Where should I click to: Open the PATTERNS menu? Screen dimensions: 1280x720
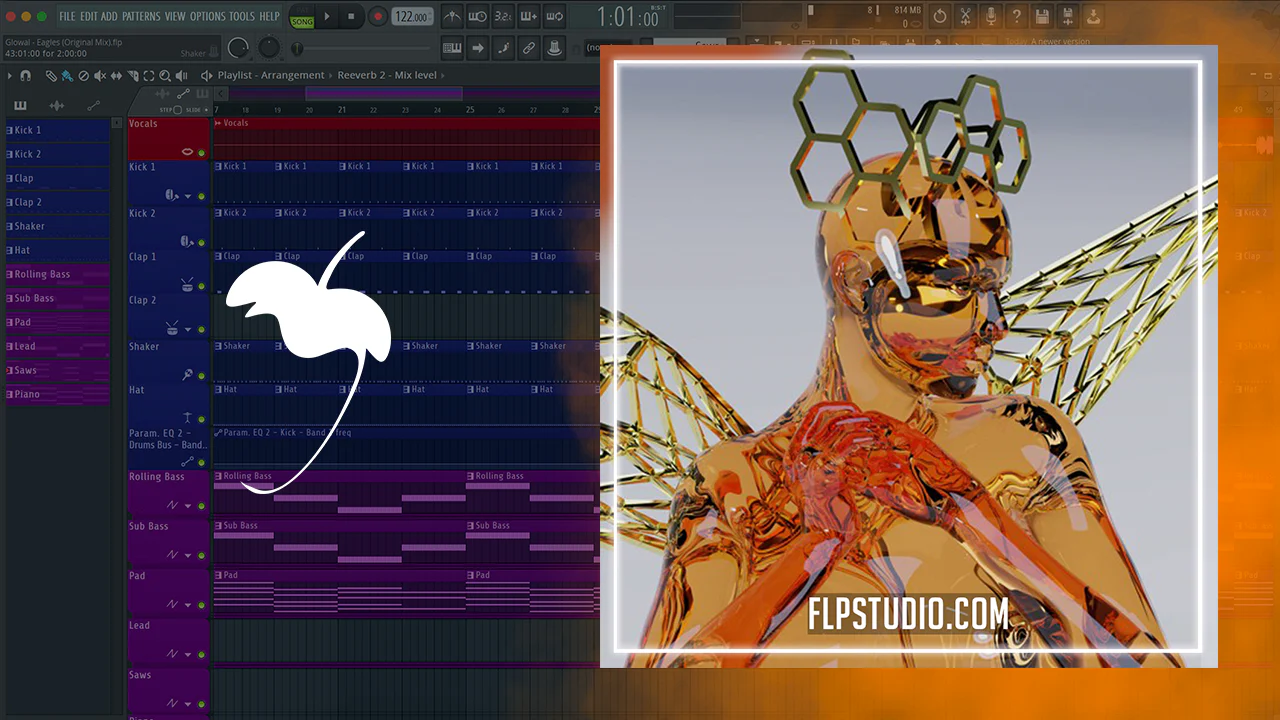click(141, 16)
